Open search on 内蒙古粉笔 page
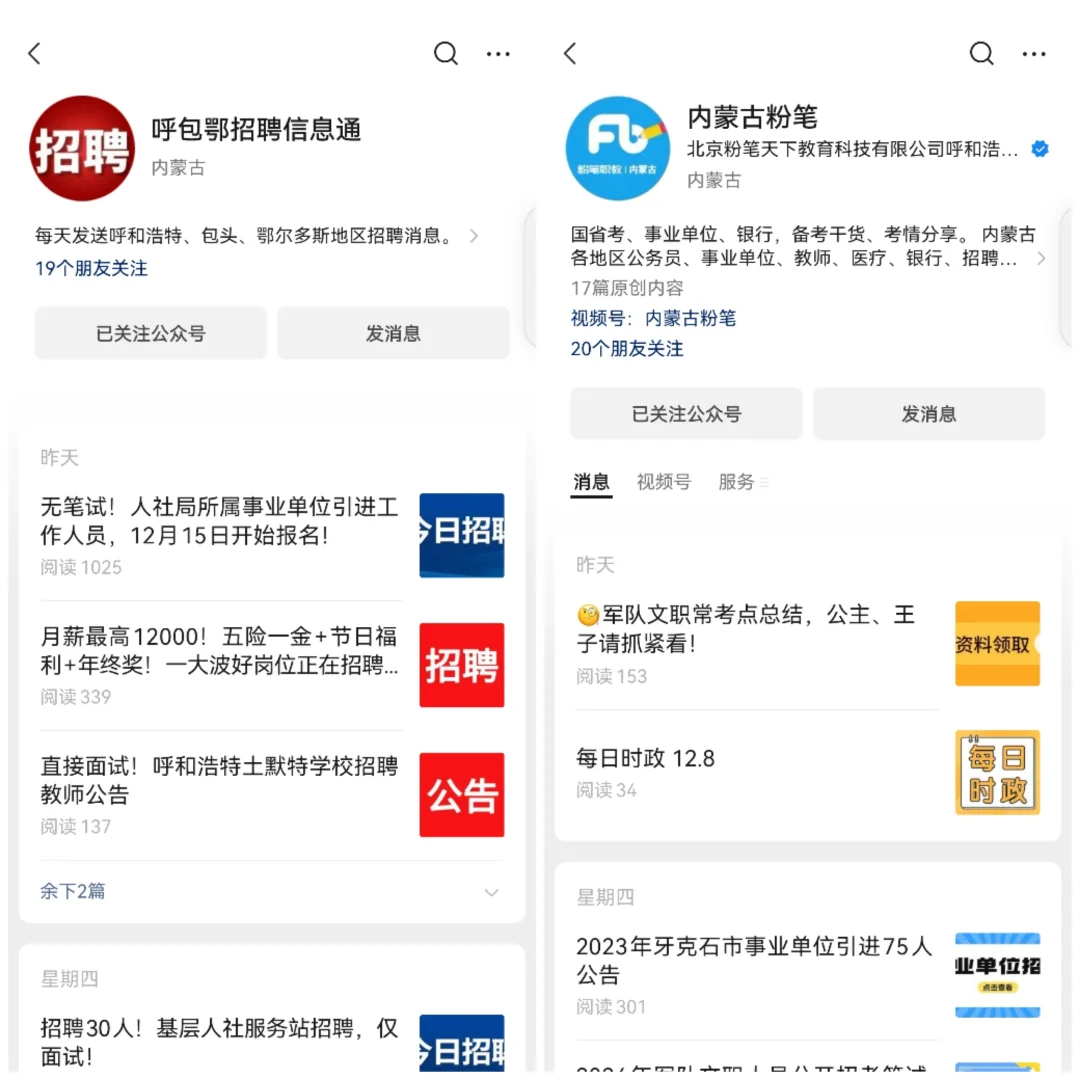Image resolution: width=1080 pixels, height=1080 pixels. [x=982, y=53]
